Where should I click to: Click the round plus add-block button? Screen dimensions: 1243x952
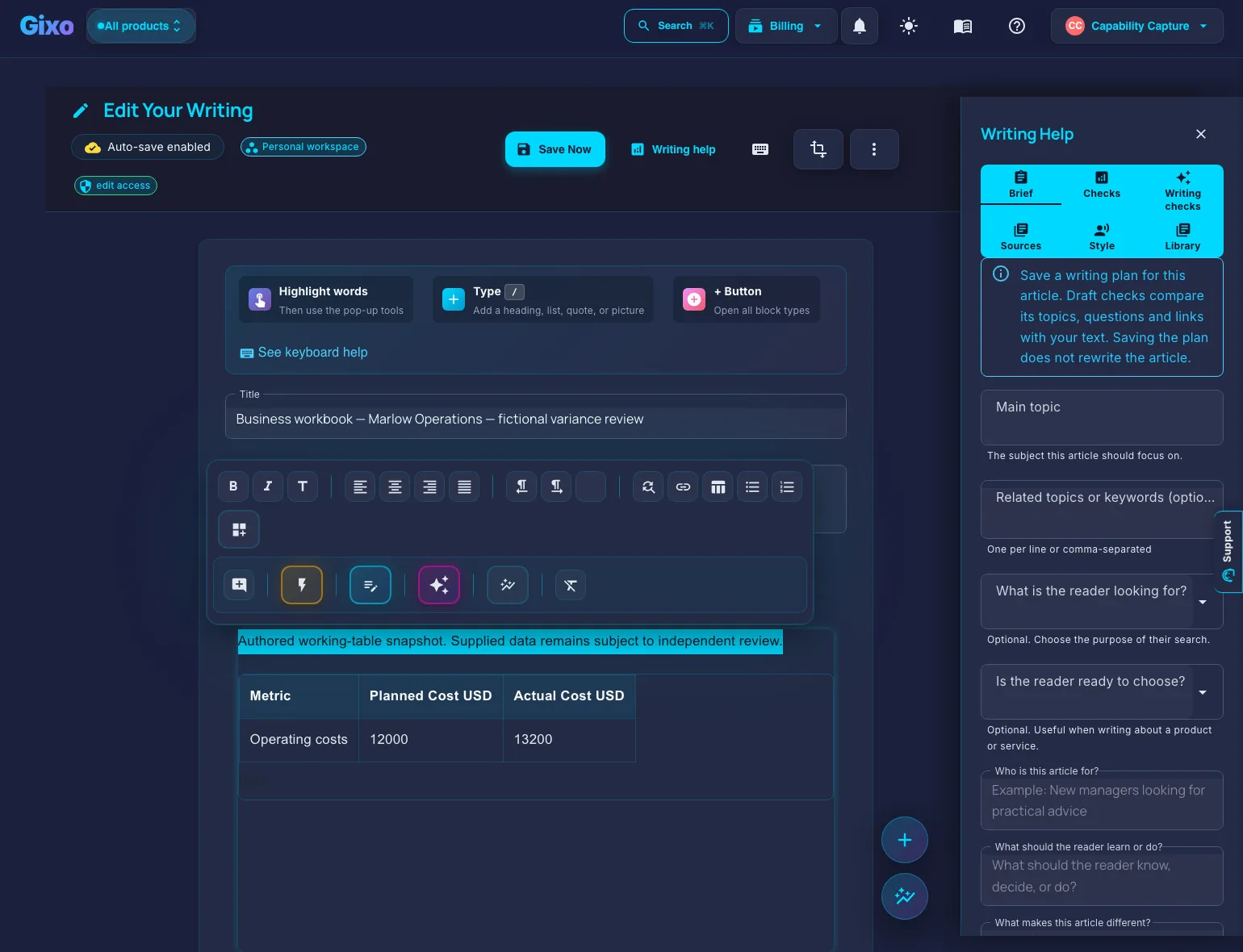[905, 840]
